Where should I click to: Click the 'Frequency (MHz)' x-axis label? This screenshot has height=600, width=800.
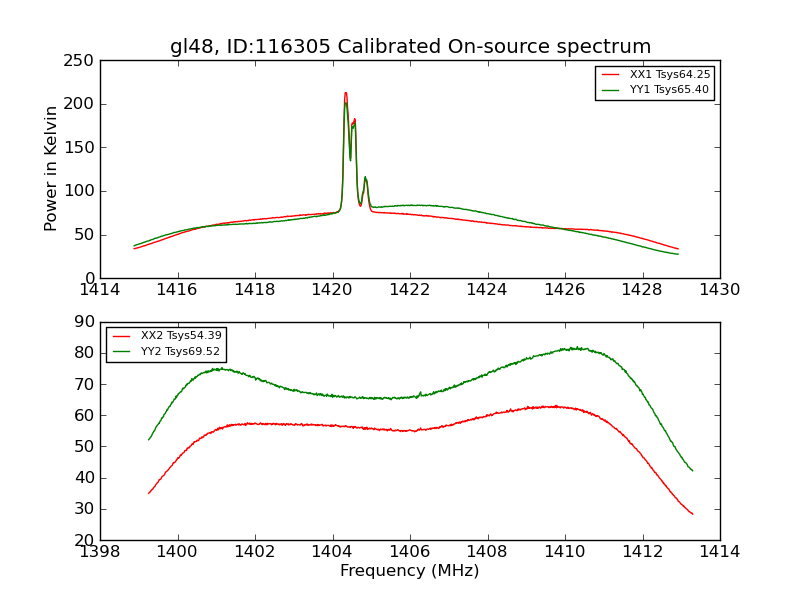410,570
